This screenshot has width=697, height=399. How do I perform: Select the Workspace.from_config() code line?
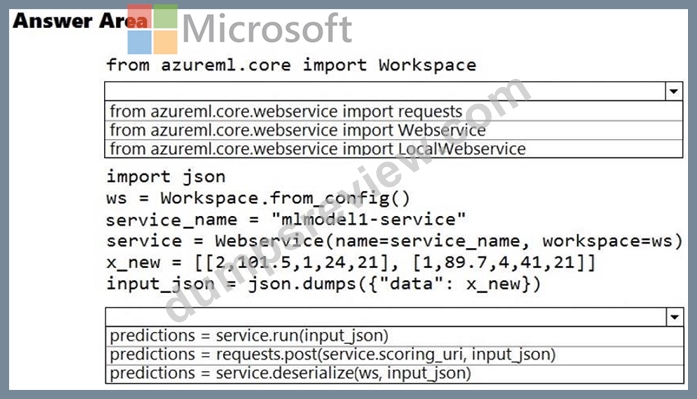pos(258,198)
